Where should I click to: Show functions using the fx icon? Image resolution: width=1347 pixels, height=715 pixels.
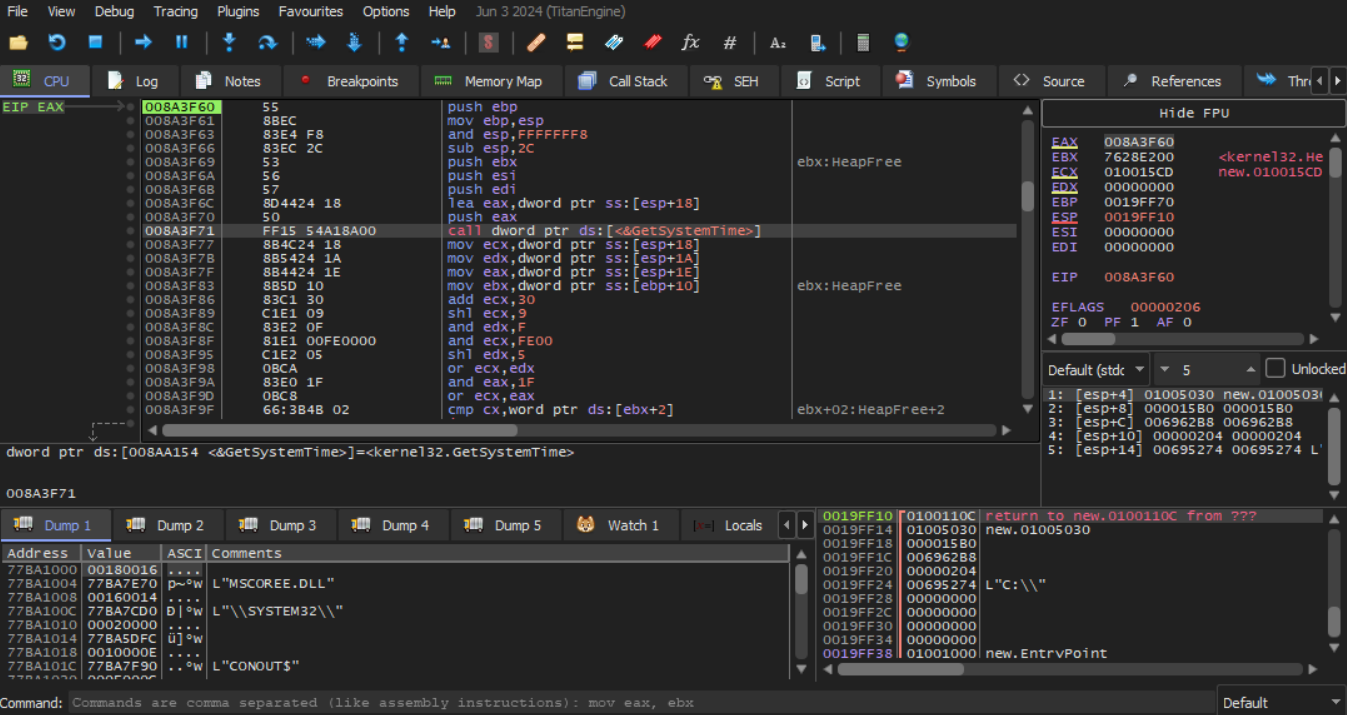point(690,42)
